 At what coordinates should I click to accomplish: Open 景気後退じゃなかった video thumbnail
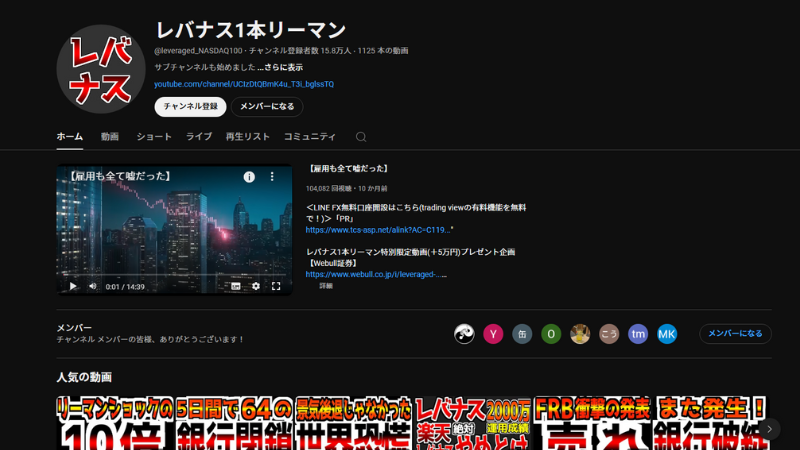pyautogui.click(x=354, y=423)
